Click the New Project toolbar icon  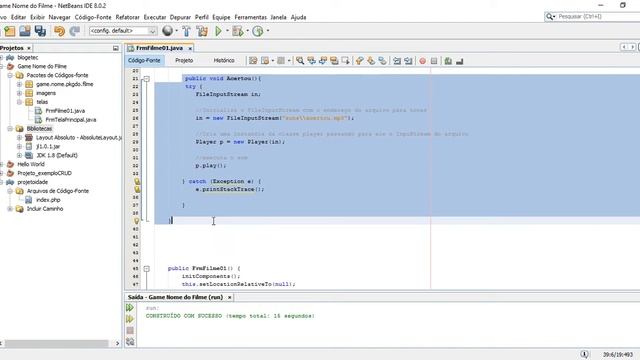[9, 31]
